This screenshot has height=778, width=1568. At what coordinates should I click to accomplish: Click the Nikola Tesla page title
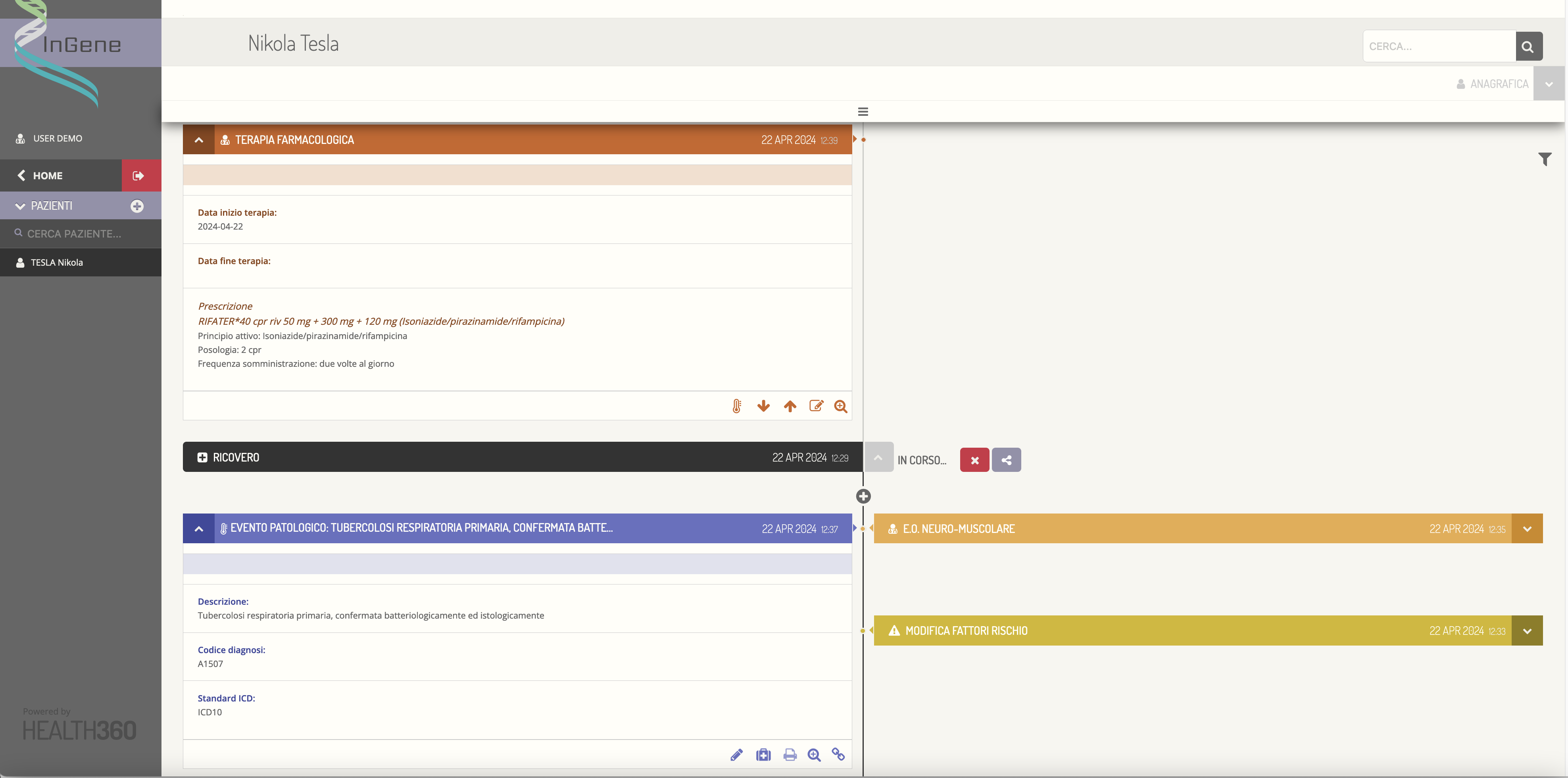click(293, 44)
